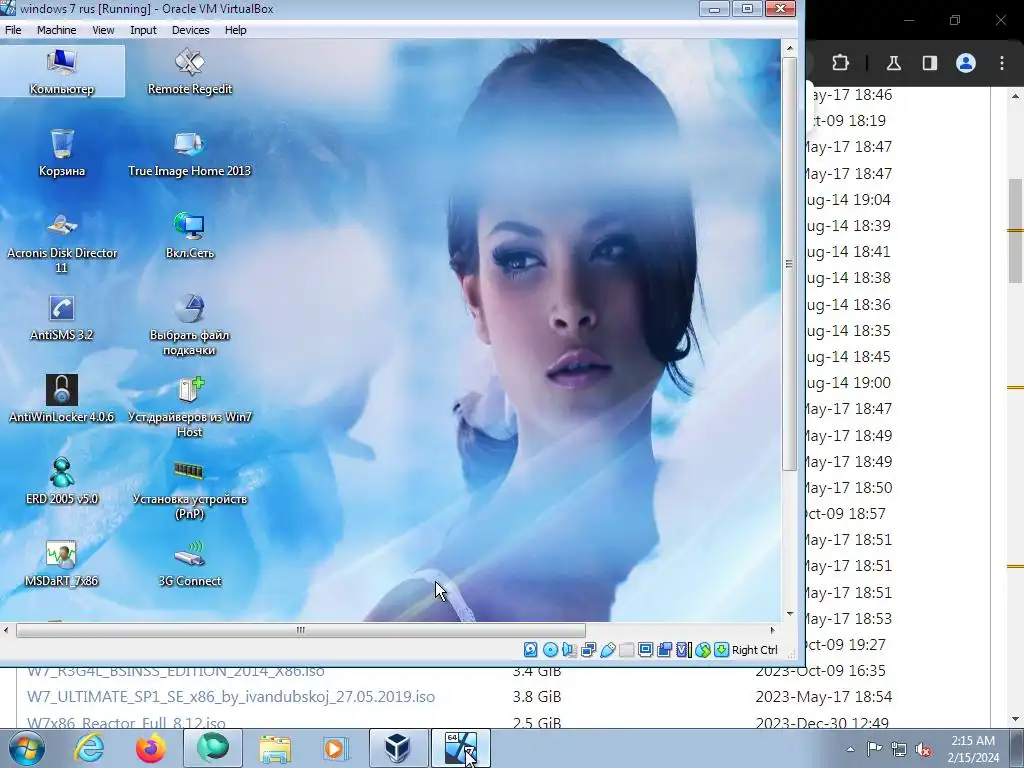Click the USB devices status icon

(x=607, y=650)
